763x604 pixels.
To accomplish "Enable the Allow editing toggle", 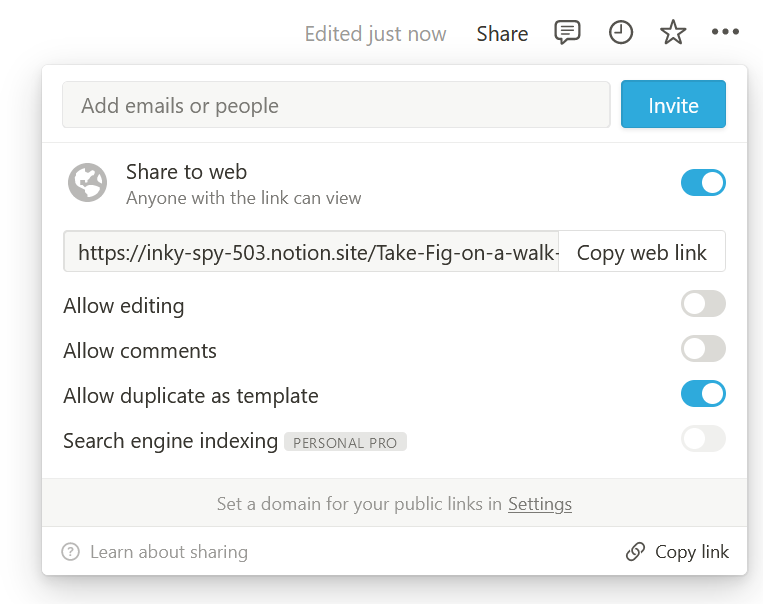I will click(703, 304).
